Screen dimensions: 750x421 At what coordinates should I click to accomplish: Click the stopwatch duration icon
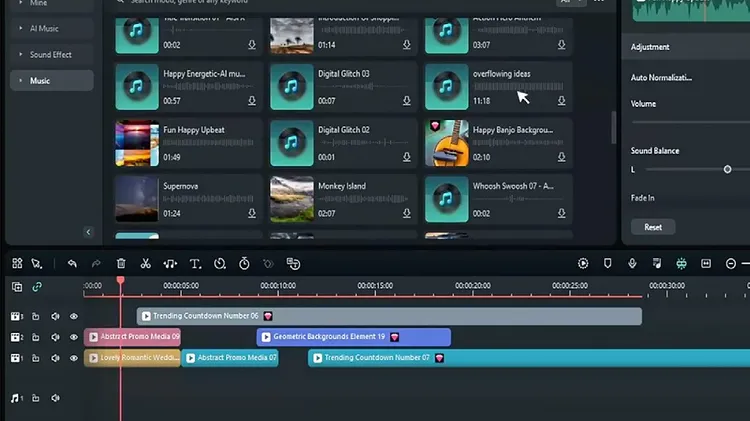click(244, 263)
